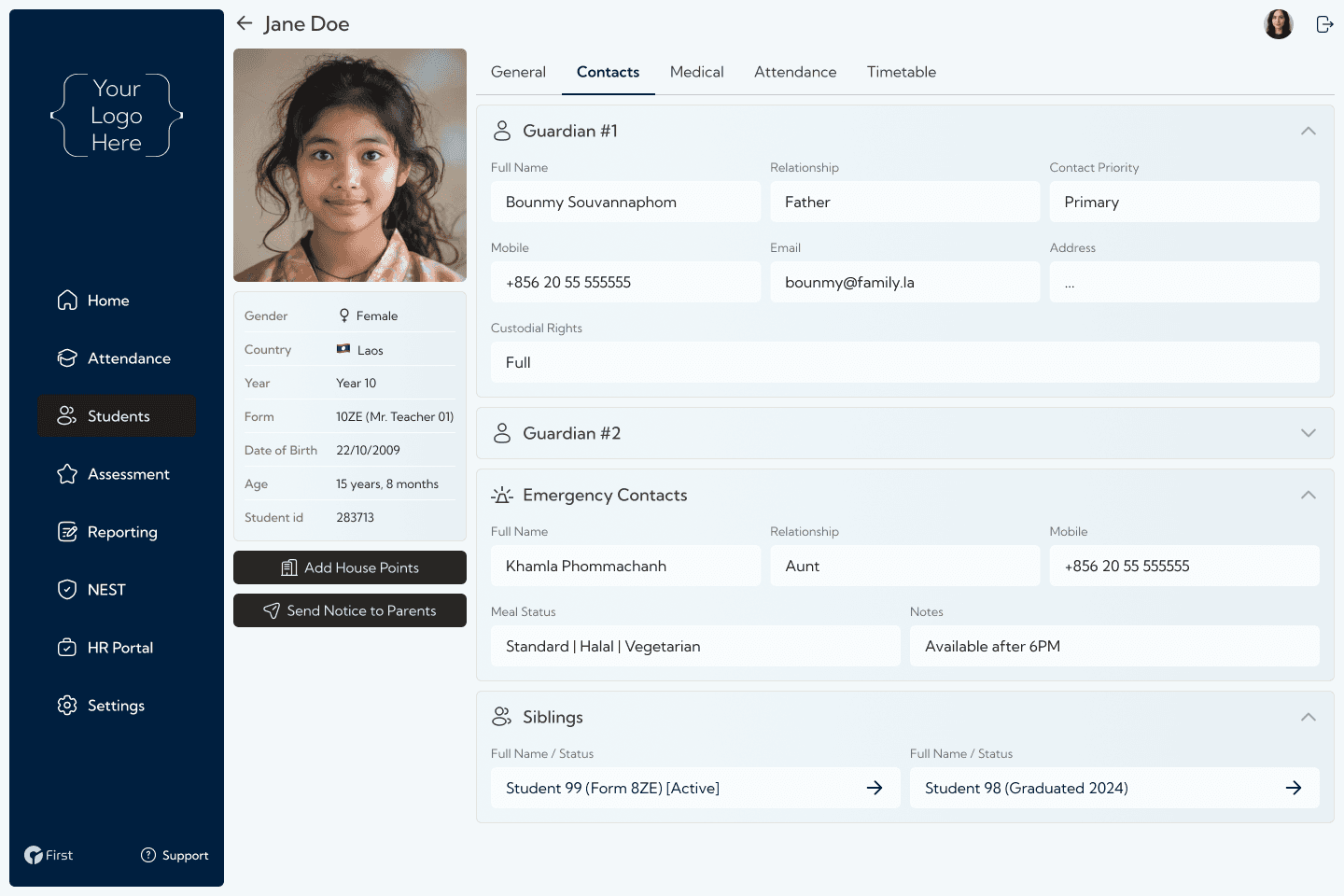This screenshot has height=896, width=1344.
Task: Click the Jane Doe page title
Action: pyautogui.click(x=306, y=23)
